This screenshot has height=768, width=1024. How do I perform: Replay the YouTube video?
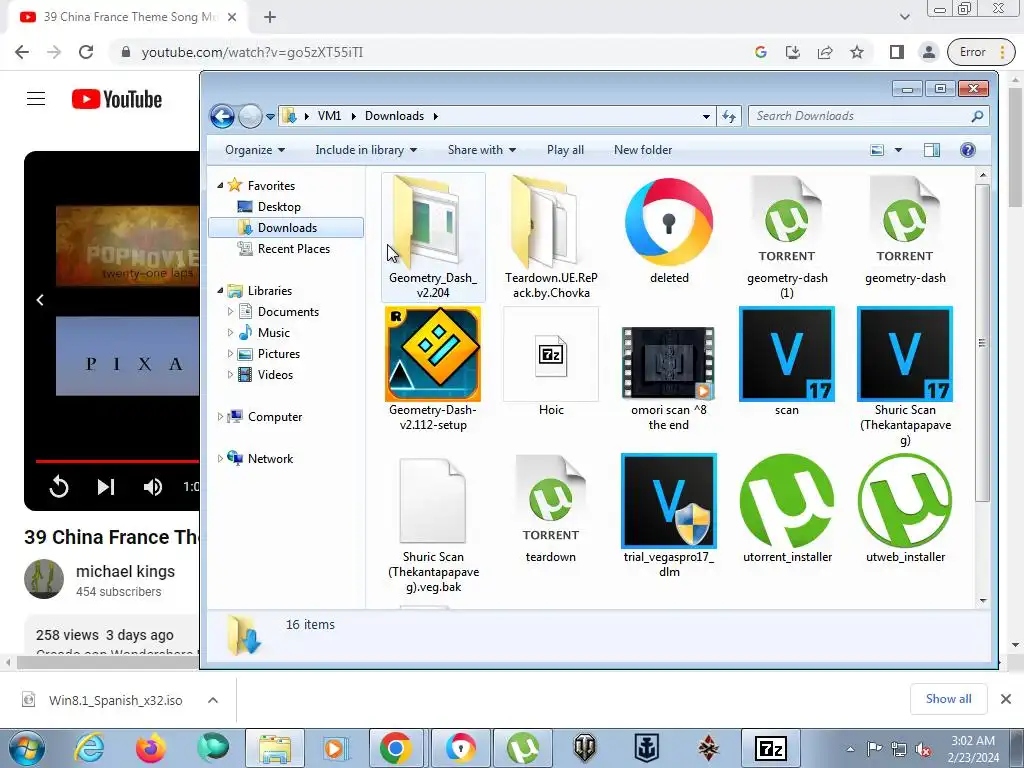59,487
